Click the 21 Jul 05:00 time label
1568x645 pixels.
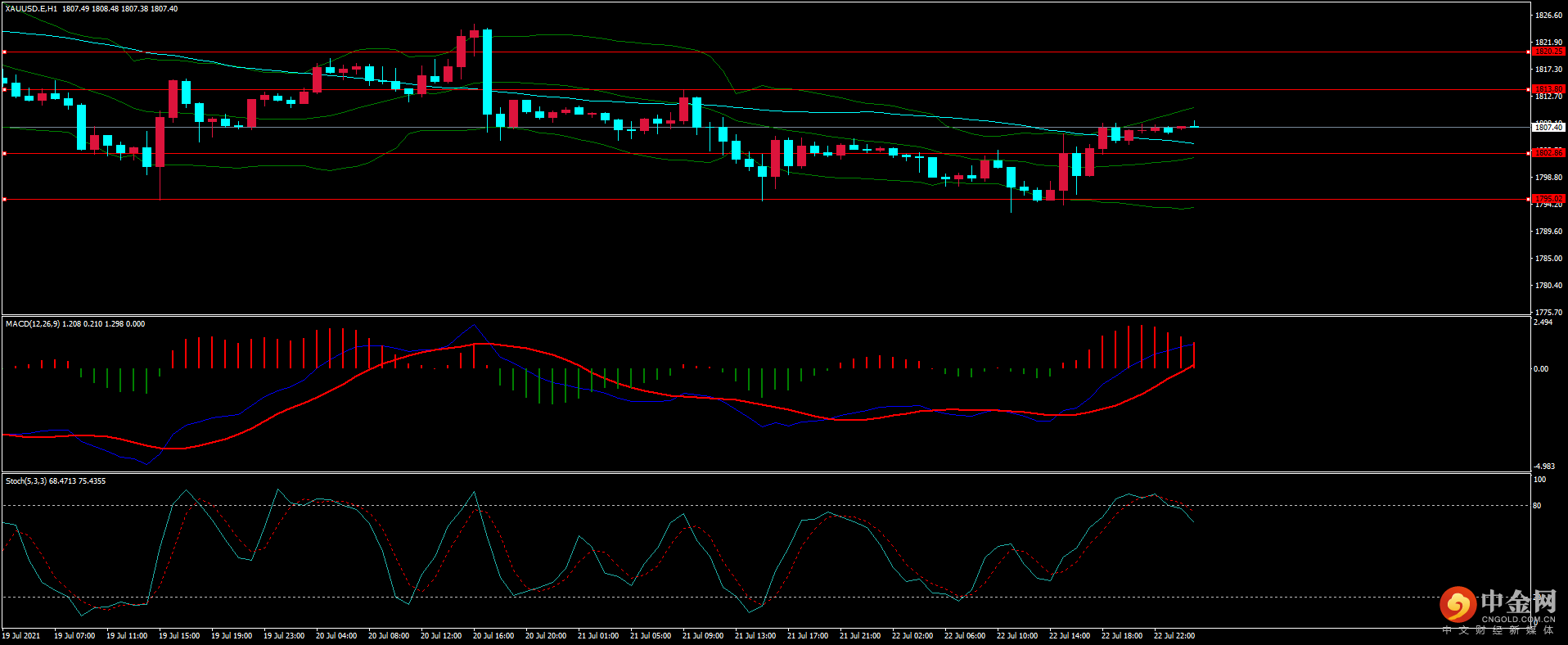point(651,636)
